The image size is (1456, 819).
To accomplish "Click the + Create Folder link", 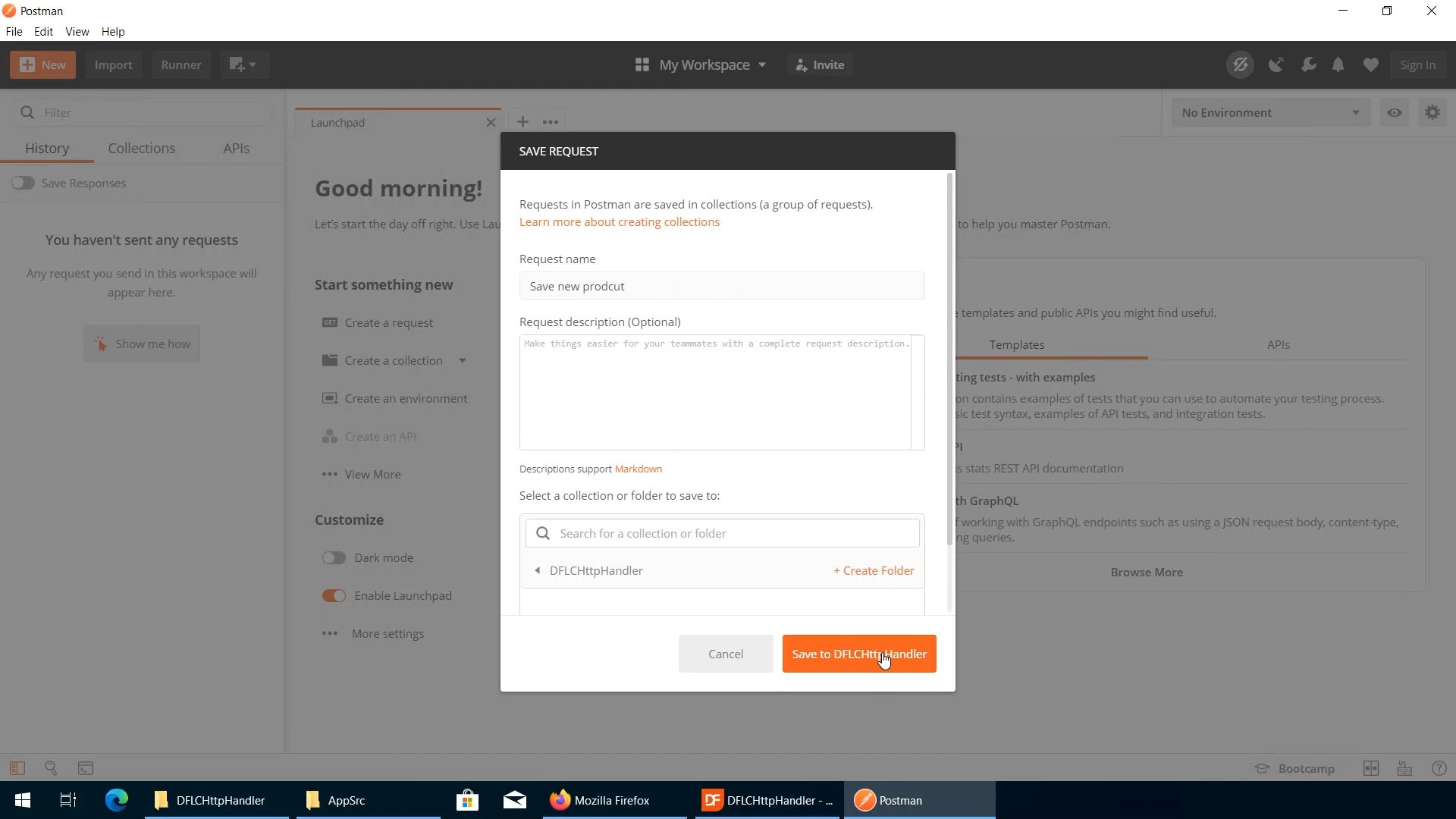I will tap(874, 571).
